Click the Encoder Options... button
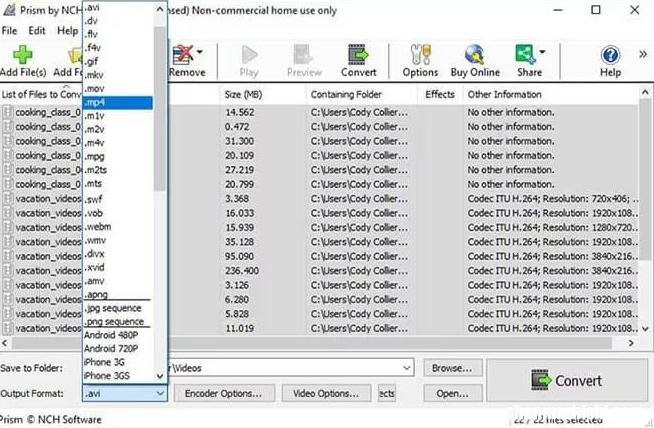Image resolution: width=654 pixels, height=428 pixels. point(224,393)
